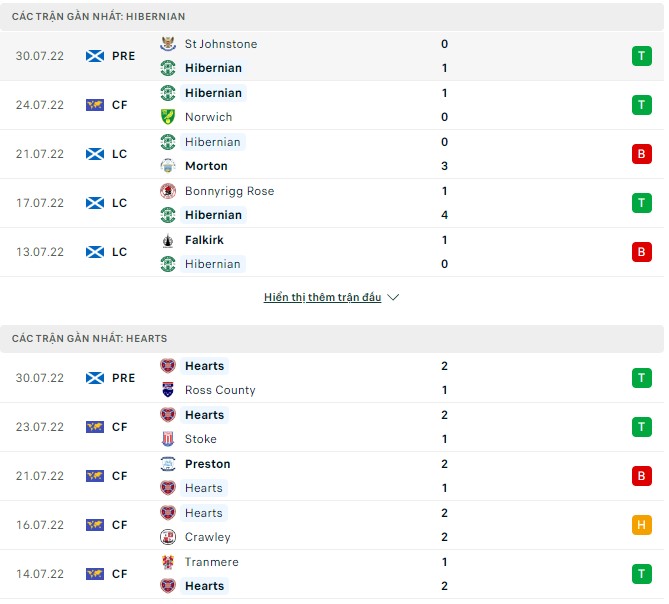Click the Hibernian team name in Falkirk match
The width and height of the screenshot is (669, 604).
pos(212,264)
